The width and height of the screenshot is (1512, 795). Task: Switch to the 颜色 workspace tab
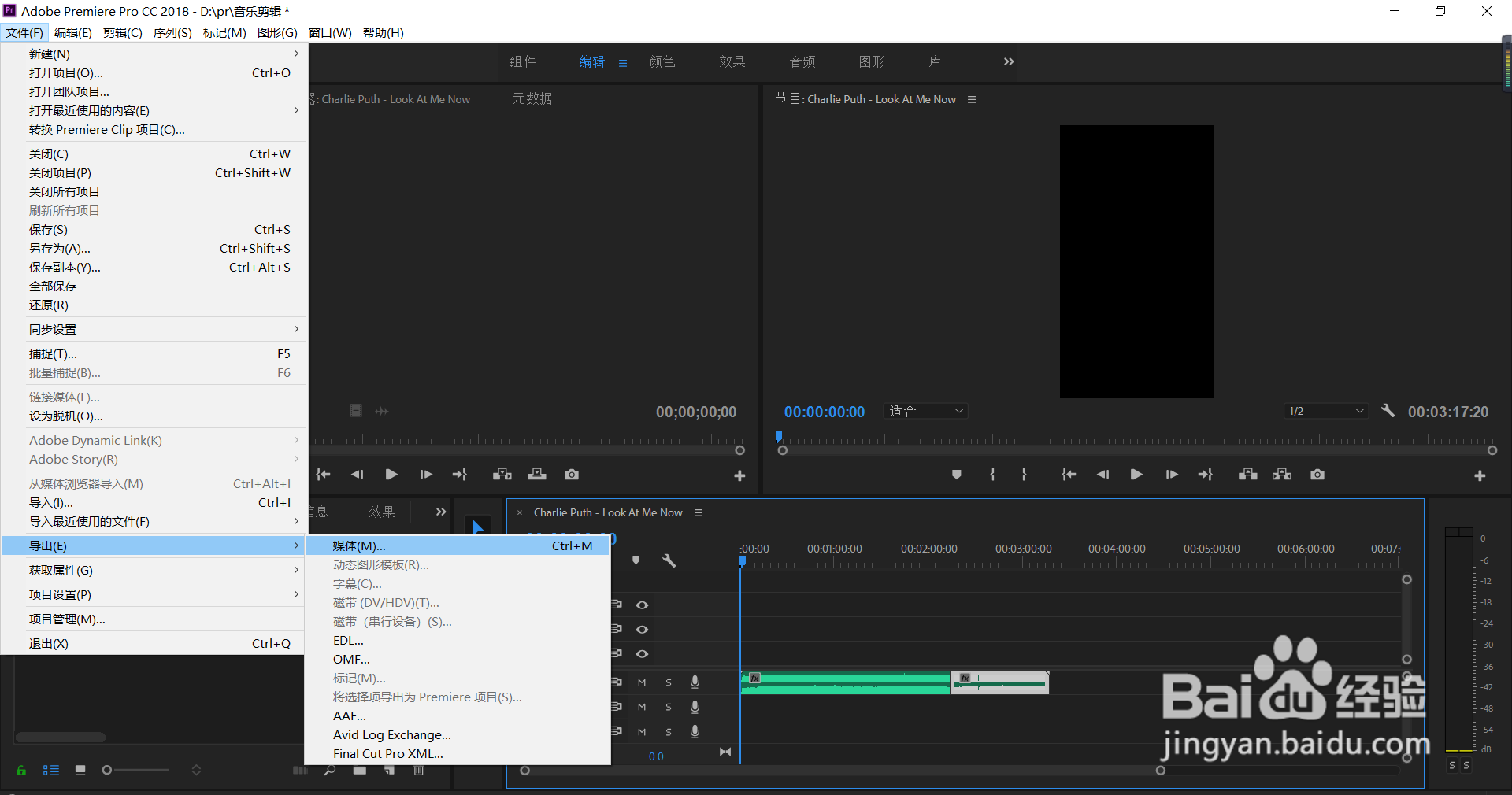pyautogui.click(x=661, y=61)
